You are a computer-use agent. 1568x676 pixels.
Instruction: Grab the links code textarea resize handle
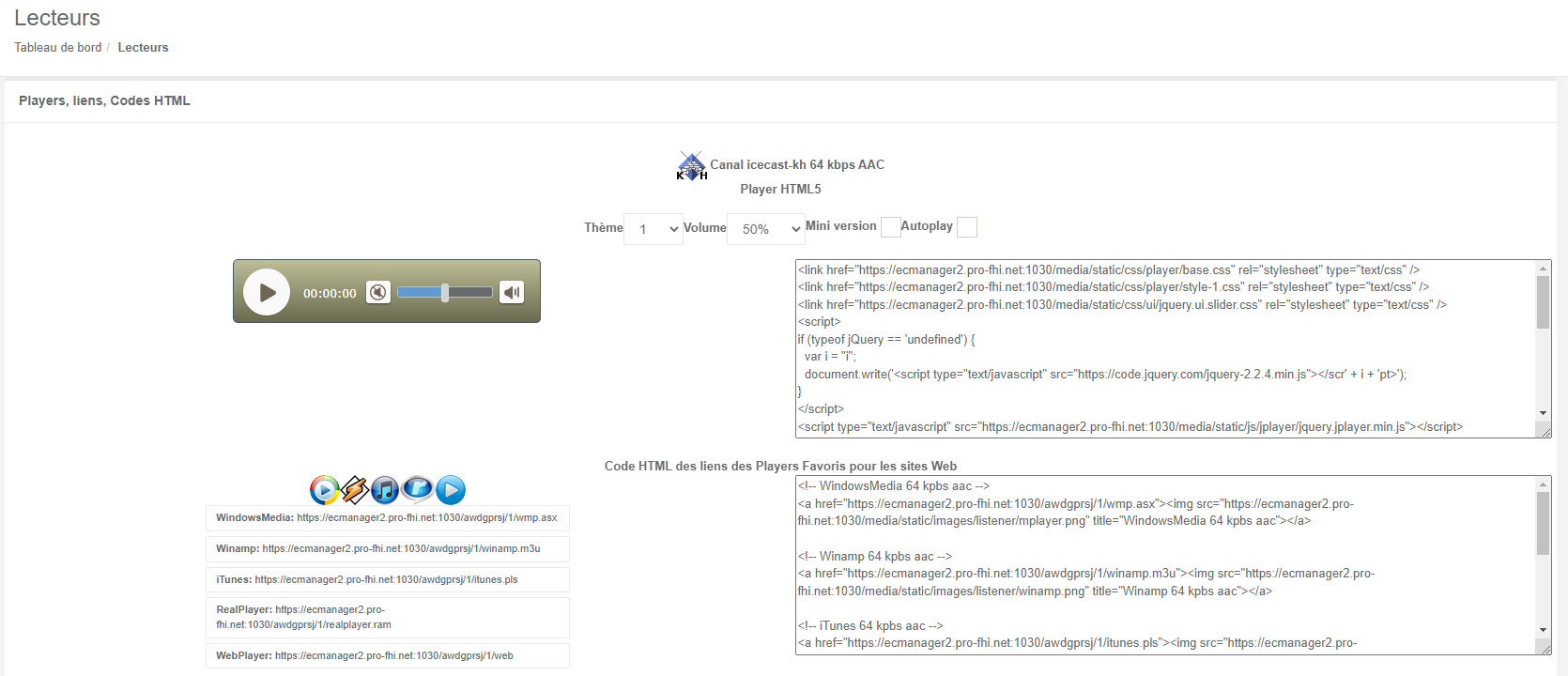[1544, 647]
